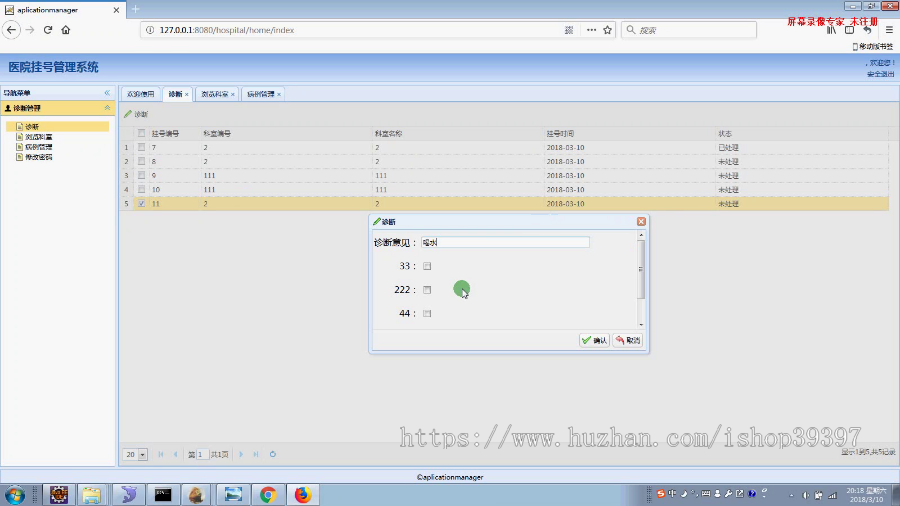Close the 诊断 dialog with red X

(641, 221)
